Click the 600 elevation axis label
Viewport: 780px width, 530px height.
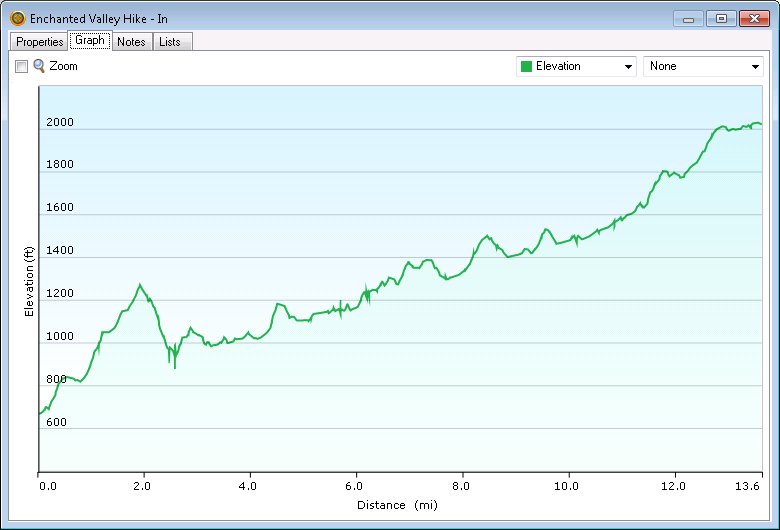click(56, 422)
